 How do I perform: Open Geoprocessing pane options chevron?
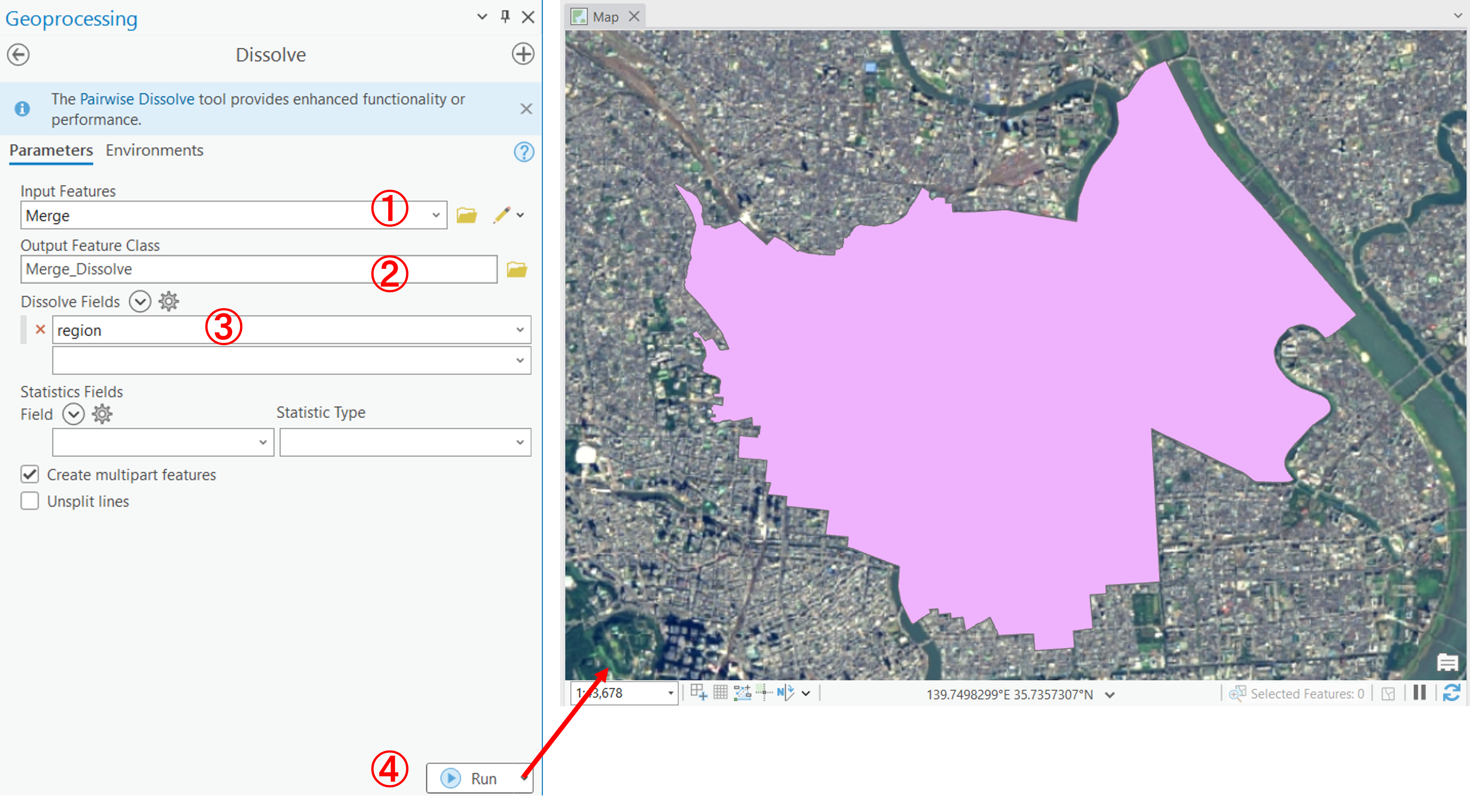(x=482, y=16)
